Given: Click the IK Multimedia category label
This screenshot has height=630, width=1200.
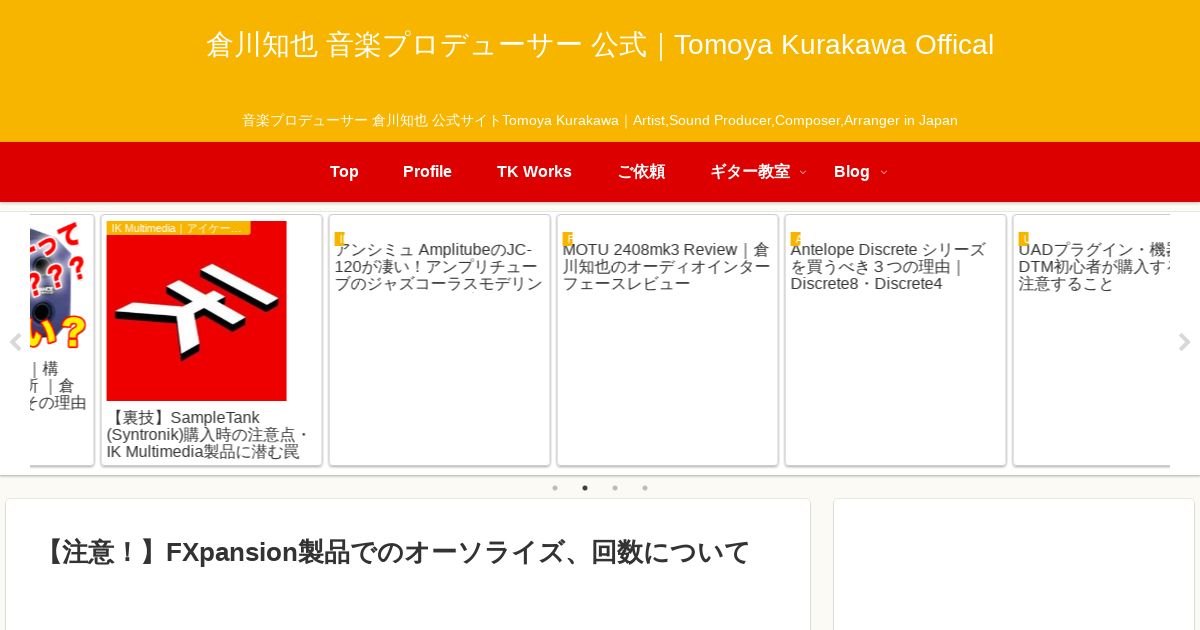Looking at the screenshot, I should pos(178,228).
